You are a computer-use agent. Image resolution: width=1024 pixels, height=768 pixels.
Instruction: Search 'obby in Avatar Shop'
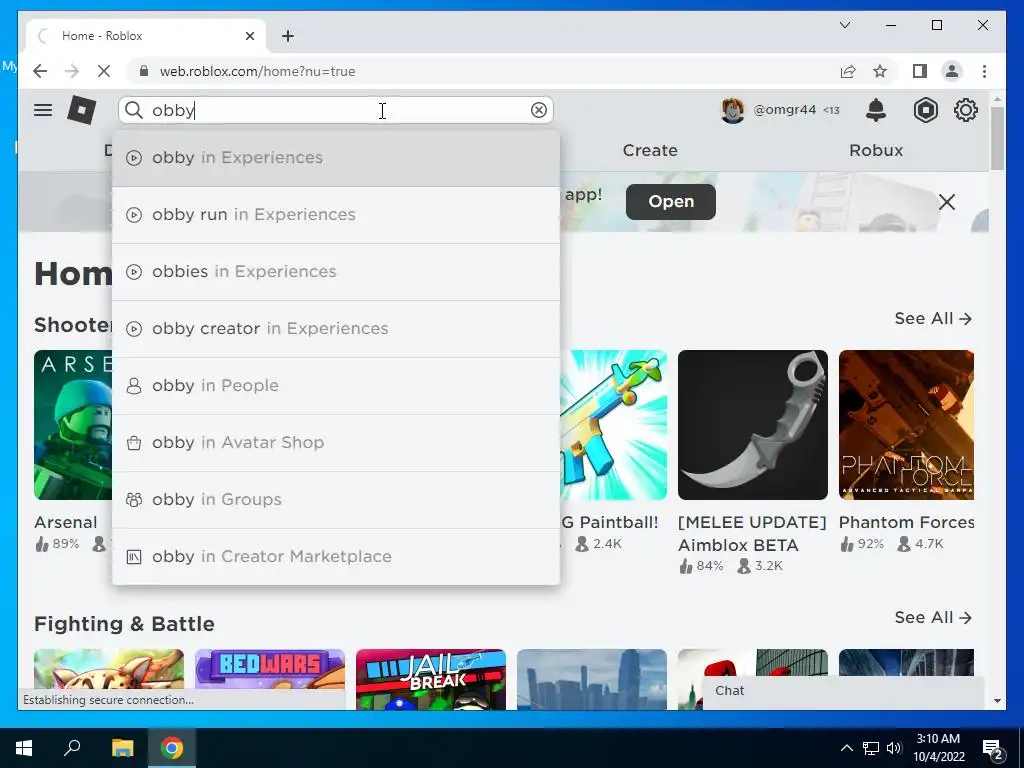(336, 443)
